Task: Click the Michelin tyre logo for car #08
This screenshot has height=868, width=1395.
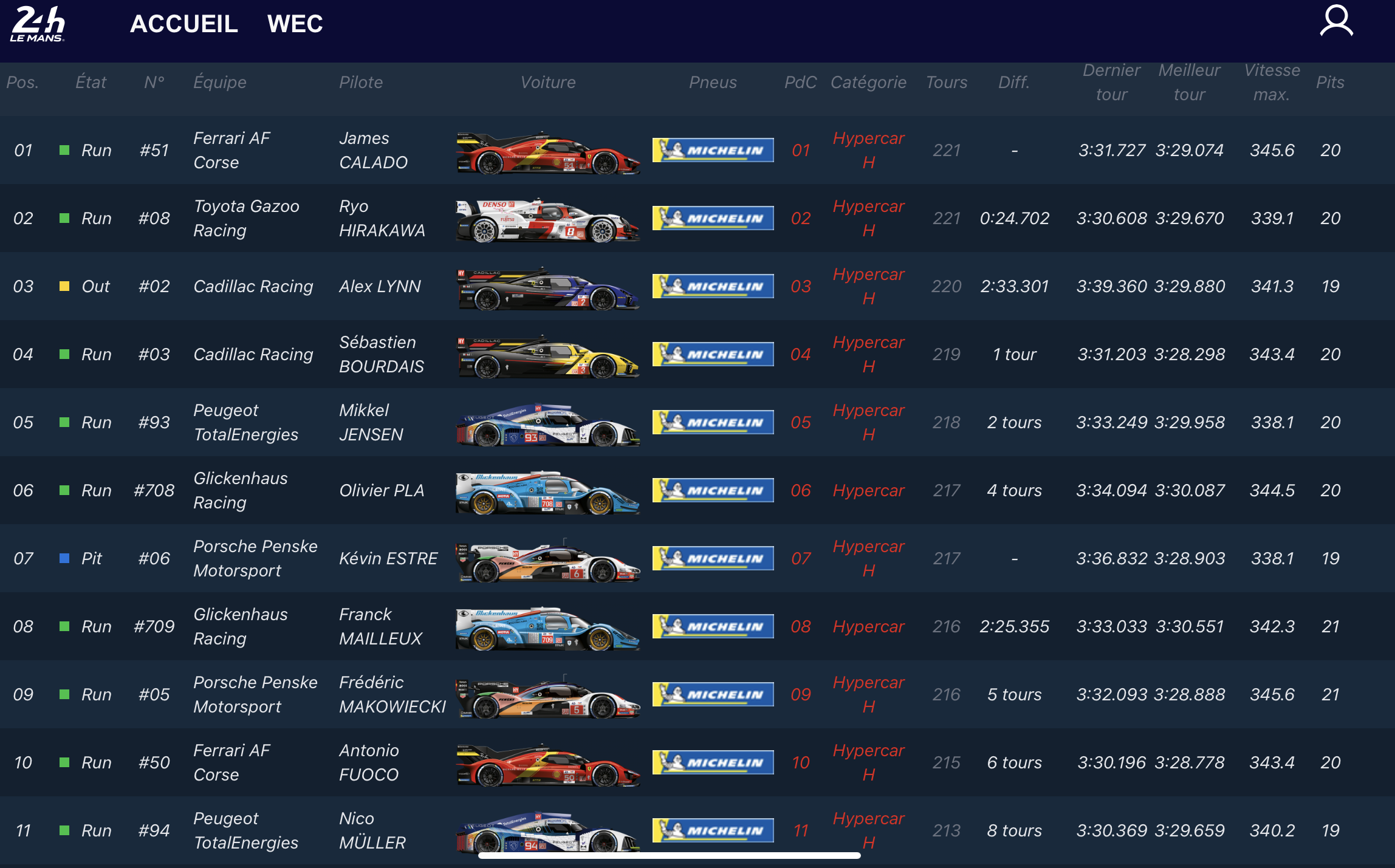Action: [x=713, y=218]
